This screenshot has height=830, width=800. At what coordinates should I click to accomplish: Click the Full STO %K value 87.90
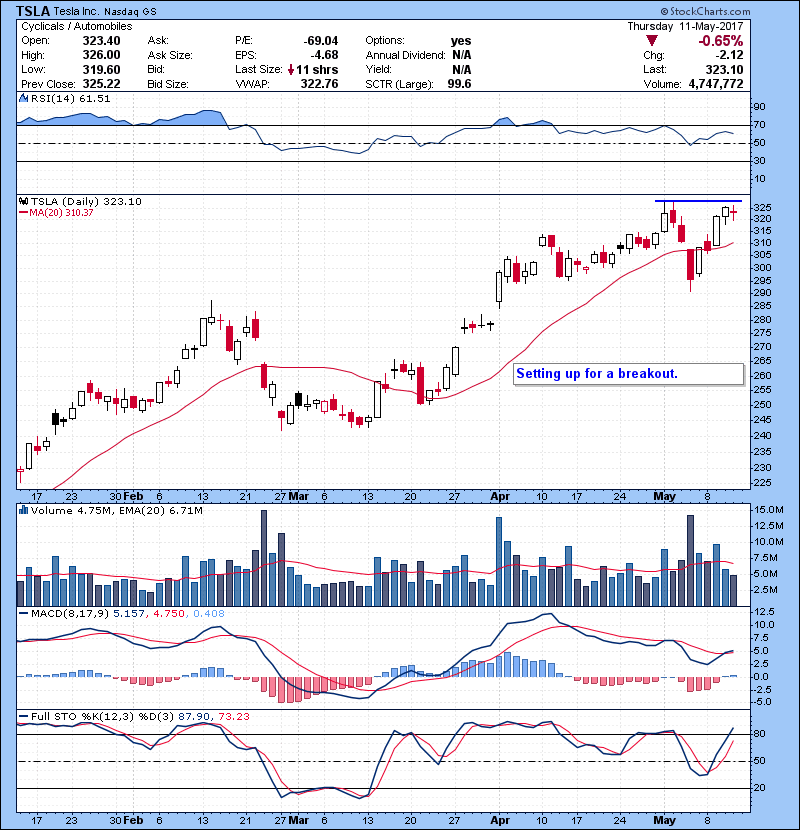pyautogui.click(x=194, y=717)
